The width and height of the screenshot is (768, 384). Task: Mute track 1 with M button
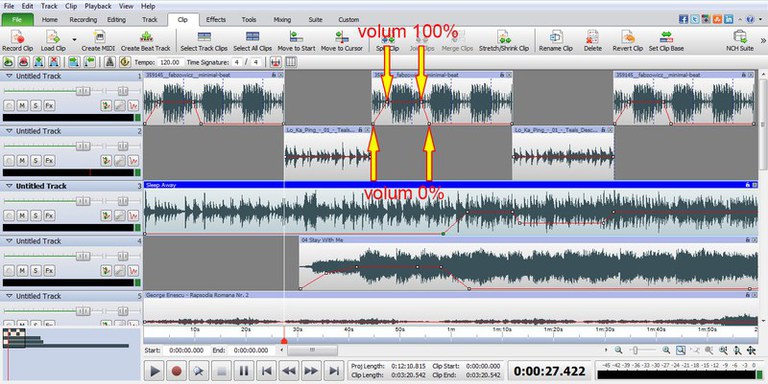[22, 105]
